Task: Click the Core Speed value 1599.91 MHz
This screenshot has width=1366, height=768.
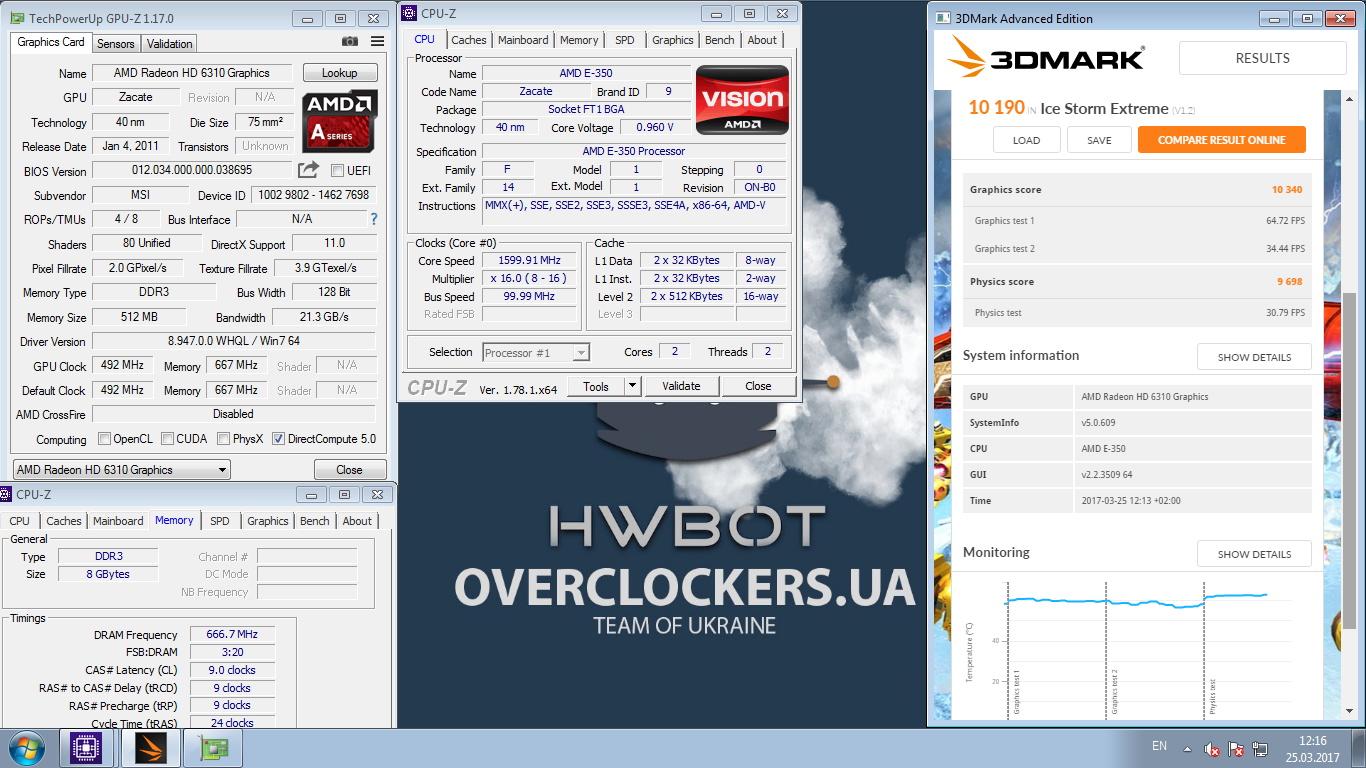Action: pos(529,260)
